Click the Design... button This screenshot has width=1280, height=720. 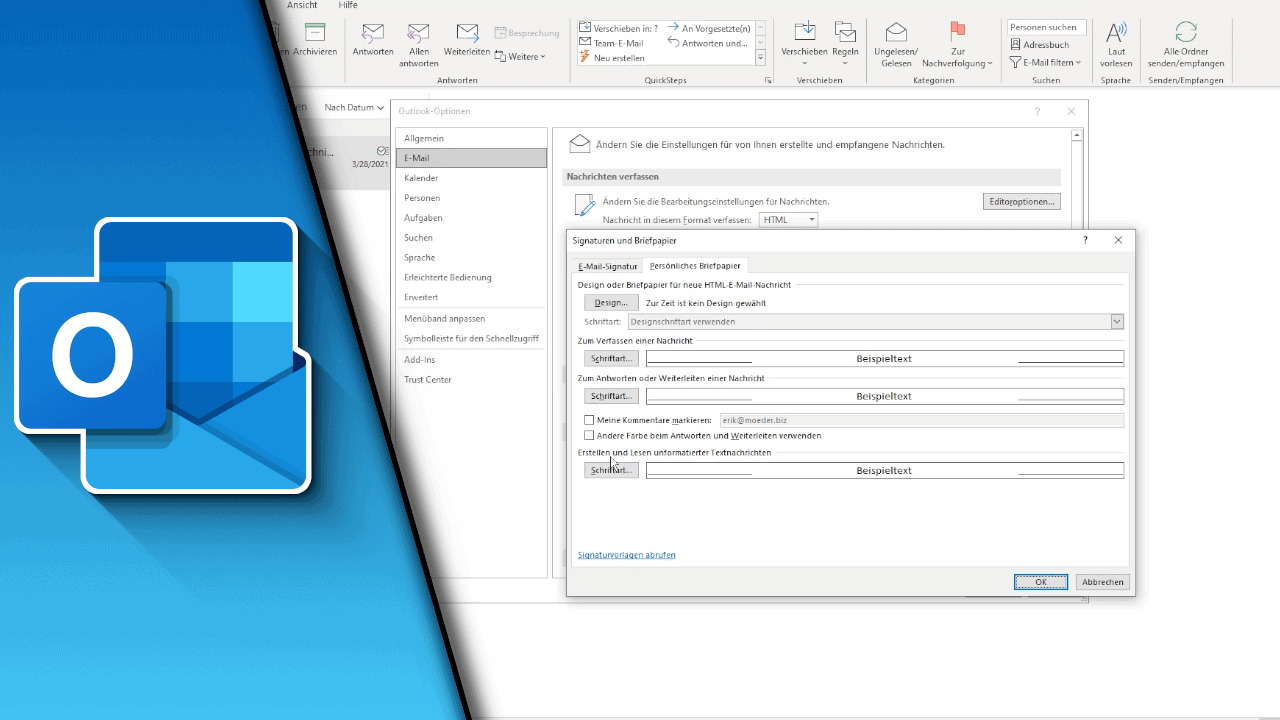[611, 303]
